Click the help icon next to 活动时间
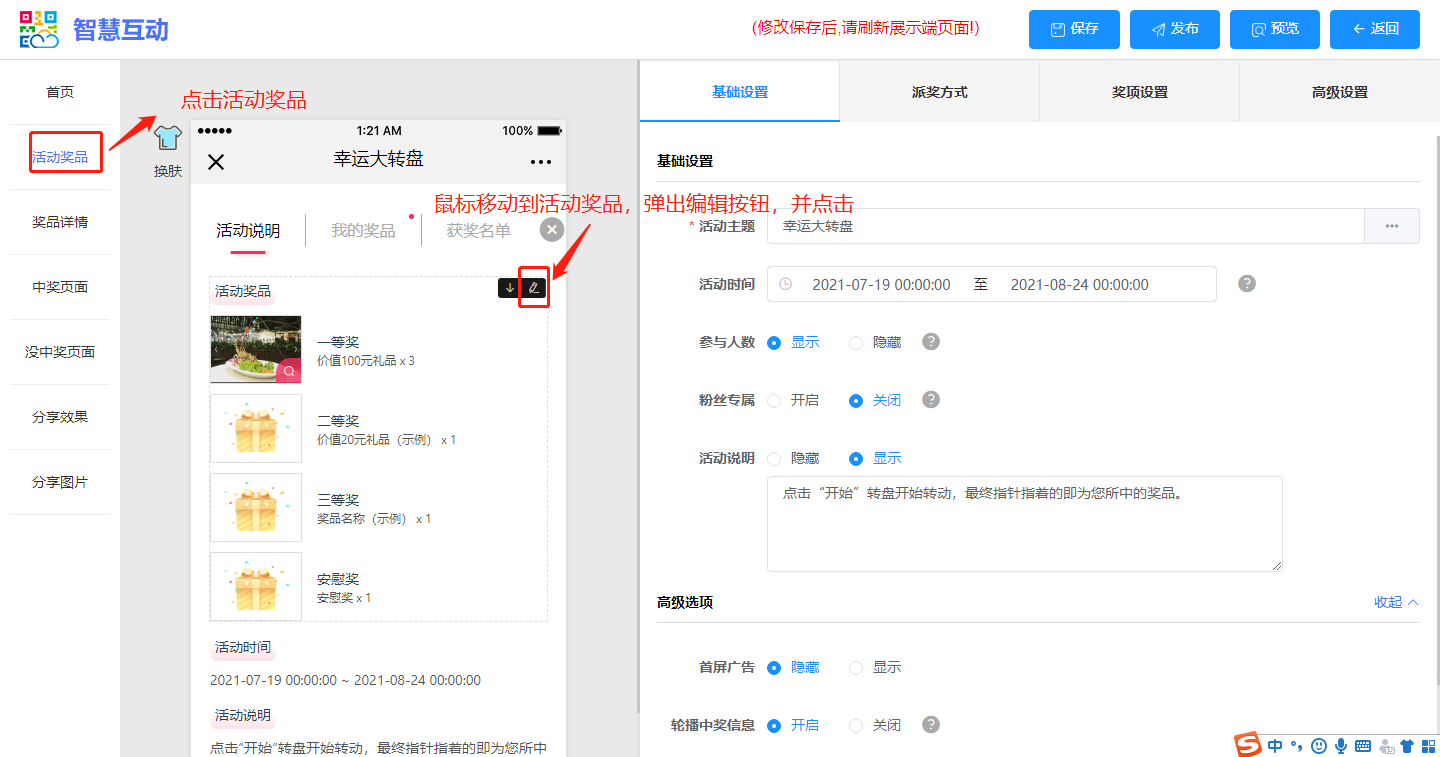Viewport: 1440px width, 757px height. (x=1246, y=284)
